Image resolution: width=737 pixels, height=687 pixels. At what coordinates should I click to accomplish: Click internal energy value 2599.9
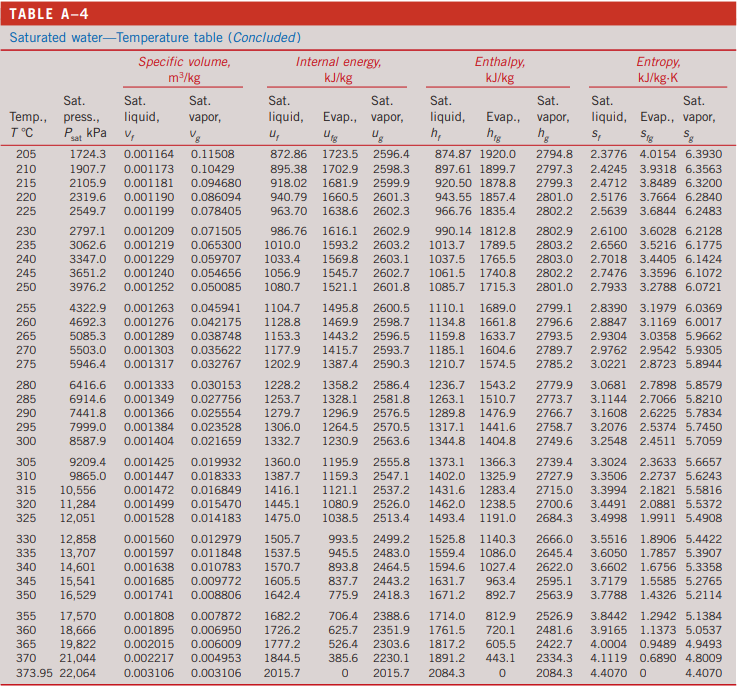point(391,183)
